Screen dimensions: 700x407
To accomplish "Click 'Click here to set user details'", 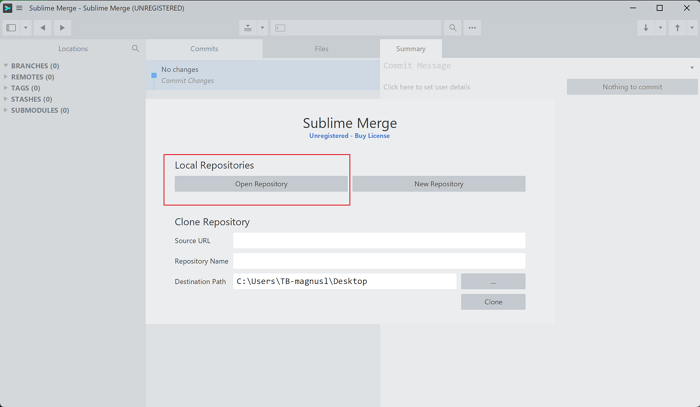I will (x=427, y=87).
